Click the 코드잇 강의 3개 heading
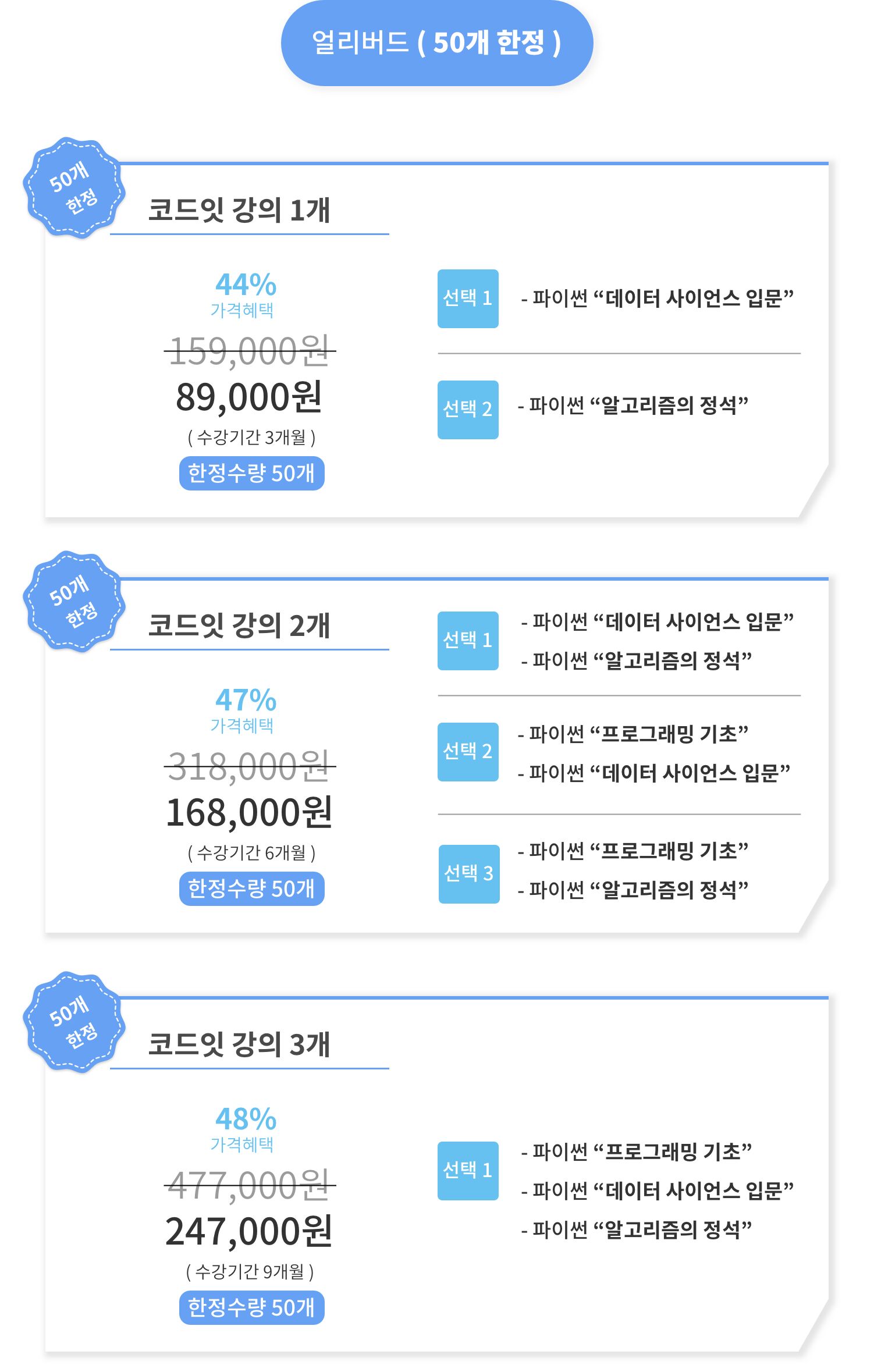The height and width of the screenshot is (1372, 874). [239, 1044]
